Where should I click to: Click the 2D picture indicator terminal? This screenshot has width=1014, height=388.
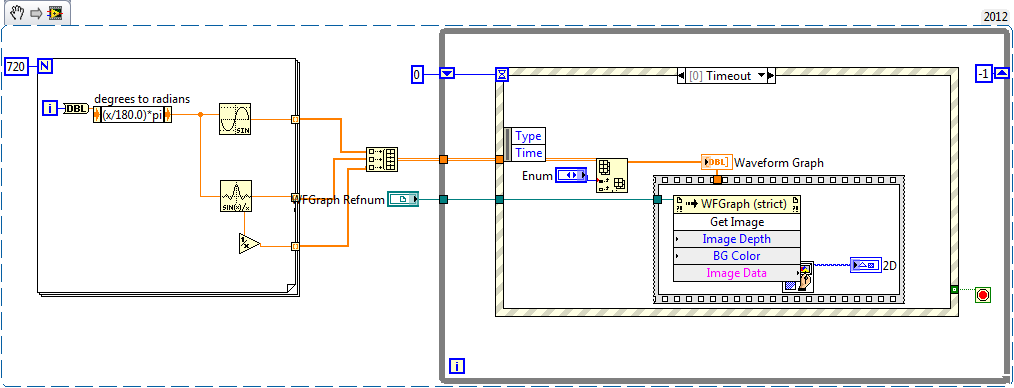(865, 264)
